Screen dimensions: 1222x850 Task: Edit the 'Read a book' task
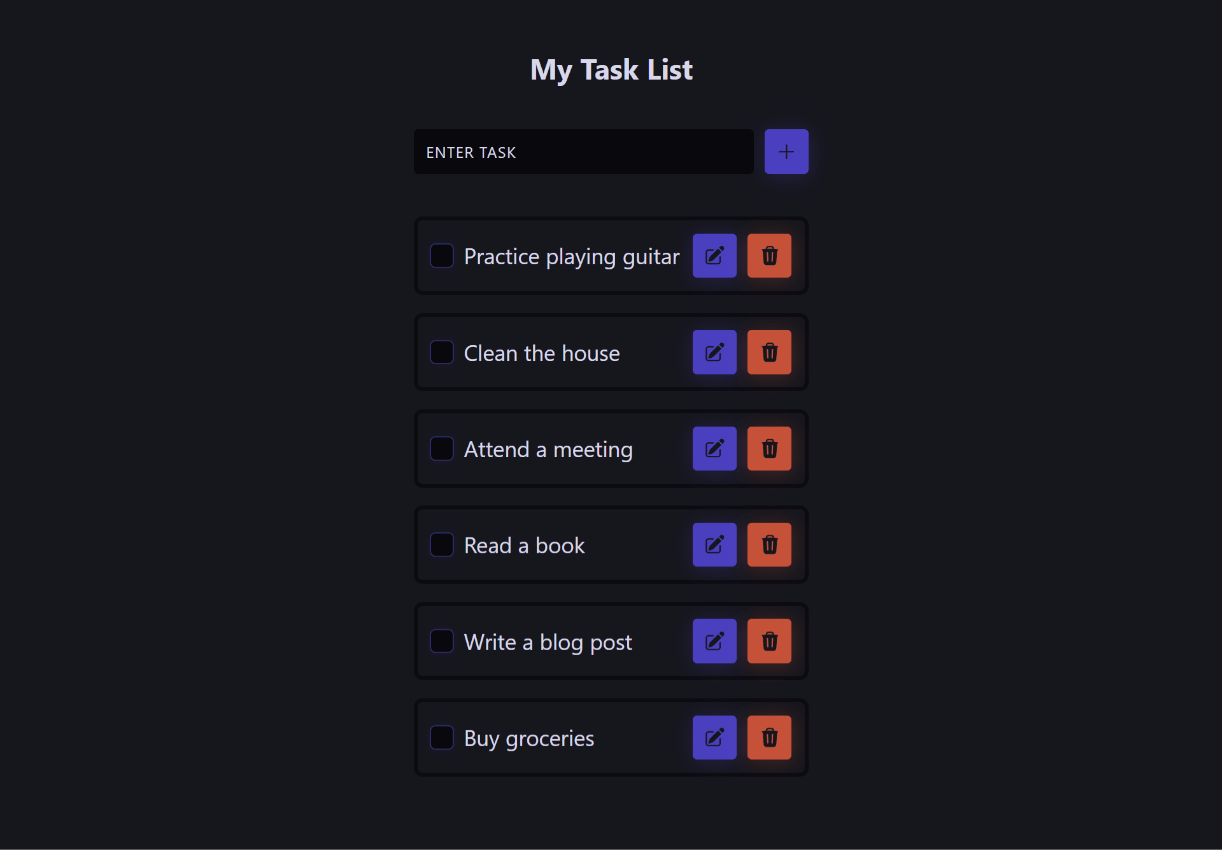pos(715,545)
